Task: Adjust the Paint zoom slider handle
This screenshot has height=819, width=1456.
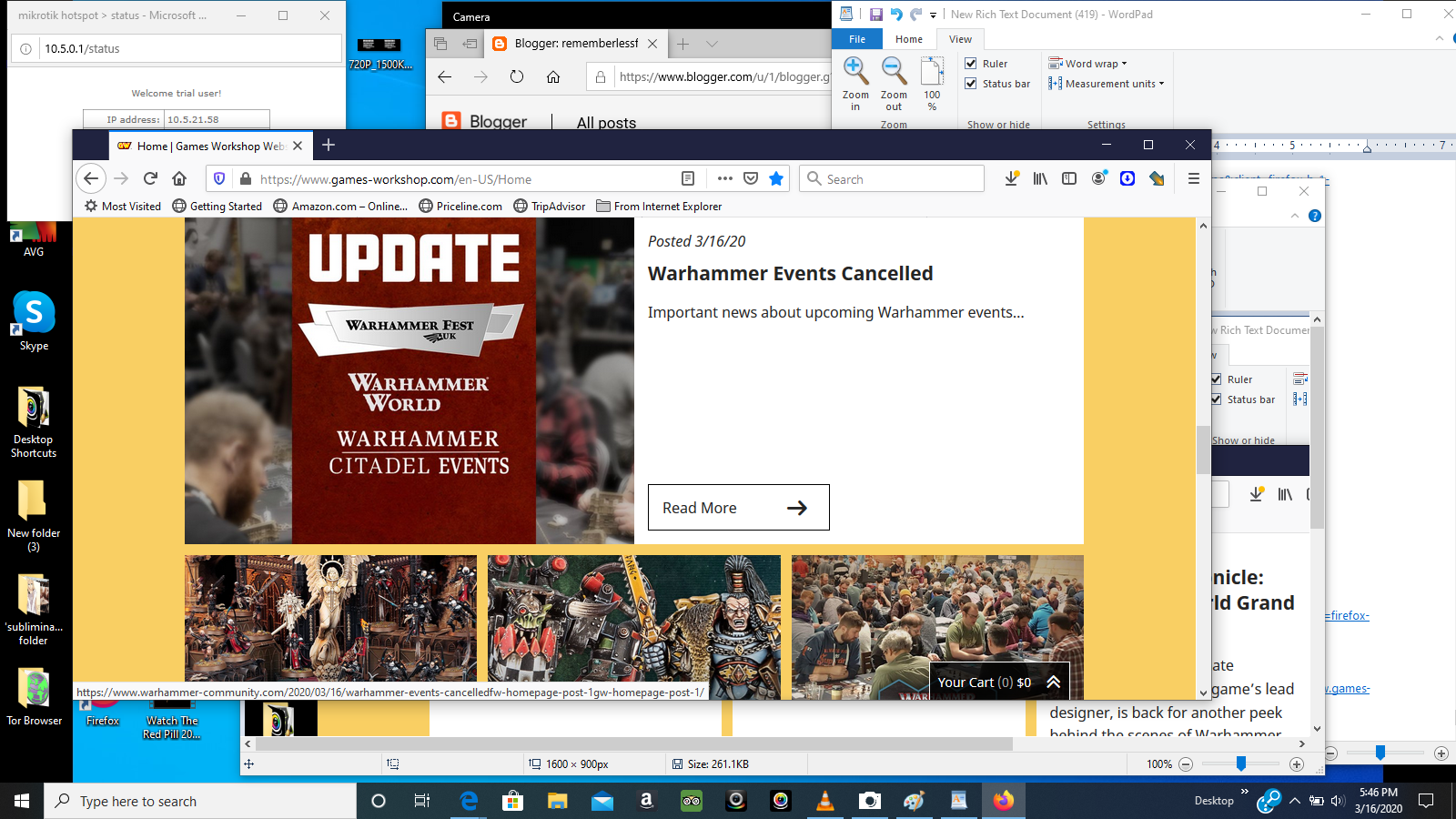Action: point(1240,764)
